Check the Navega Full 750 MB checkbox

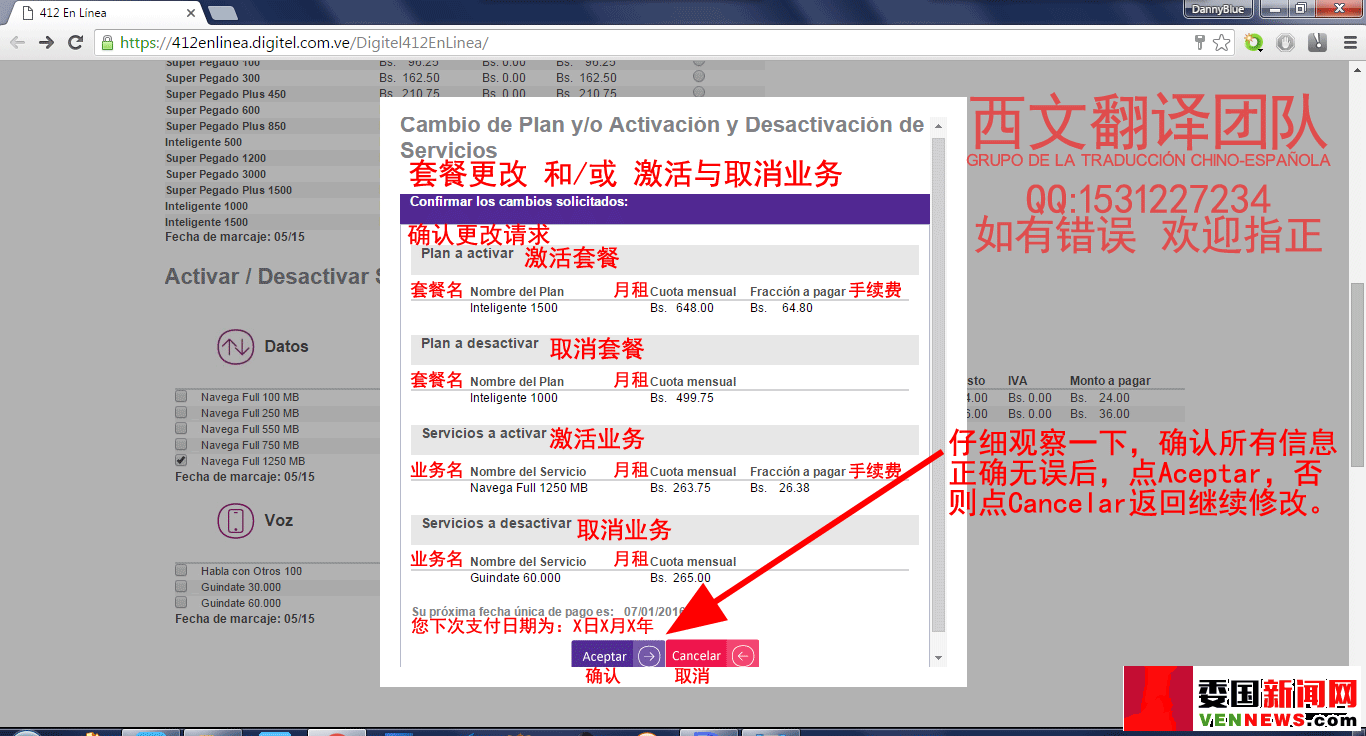tap(181, 444)
